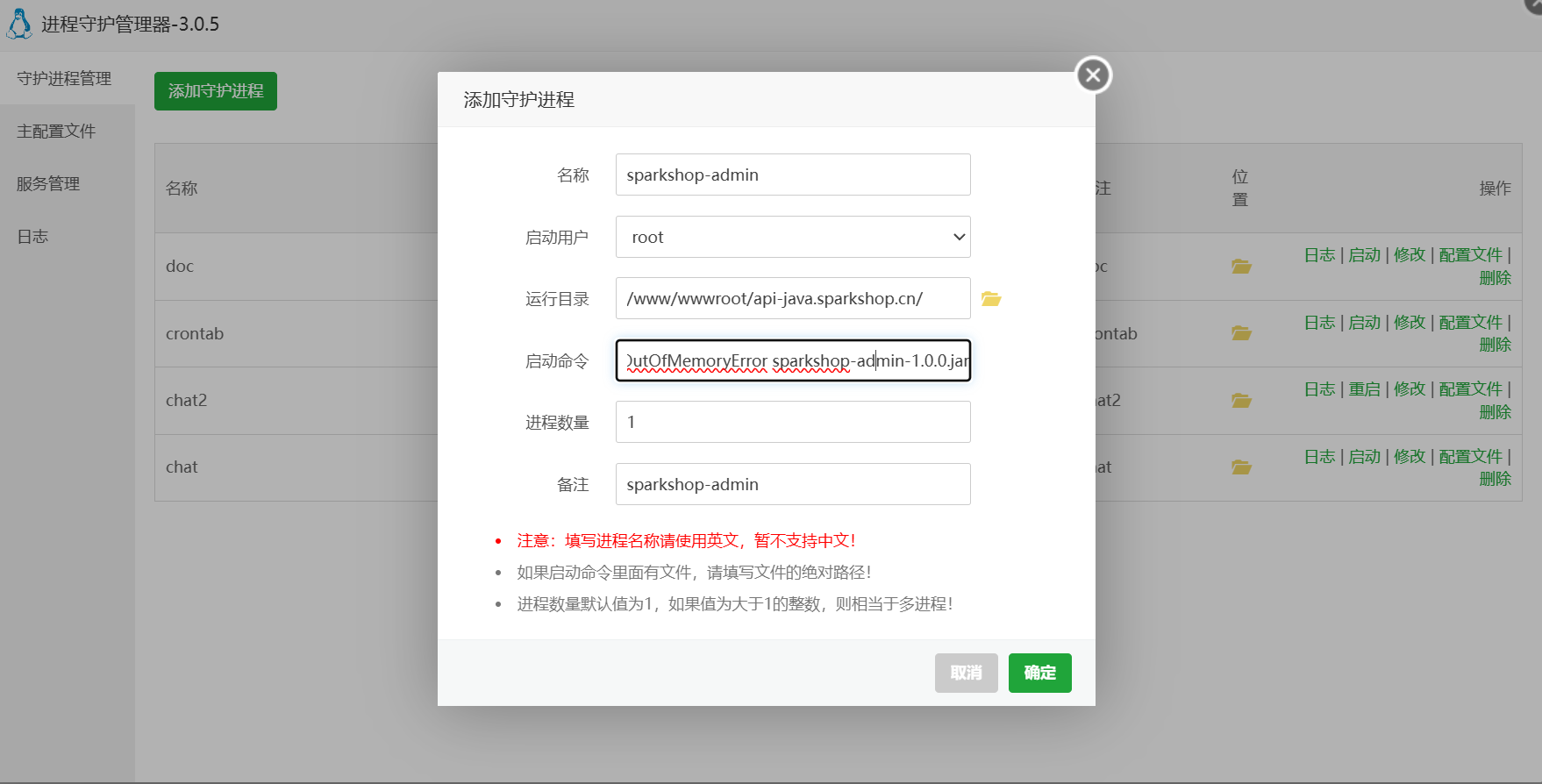Click 修改 for the doc process
Image resolution: width=1542 pixels, height=784 pixels.
pyautogui.click(x=1410, y=255)
